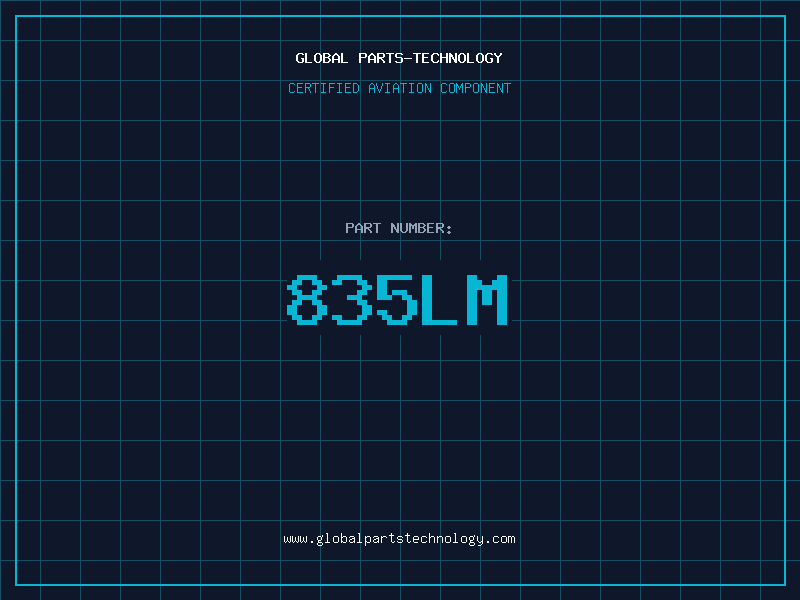Select the part number 835LM
This screenshot has height=600, width=800.
(397, 299)
